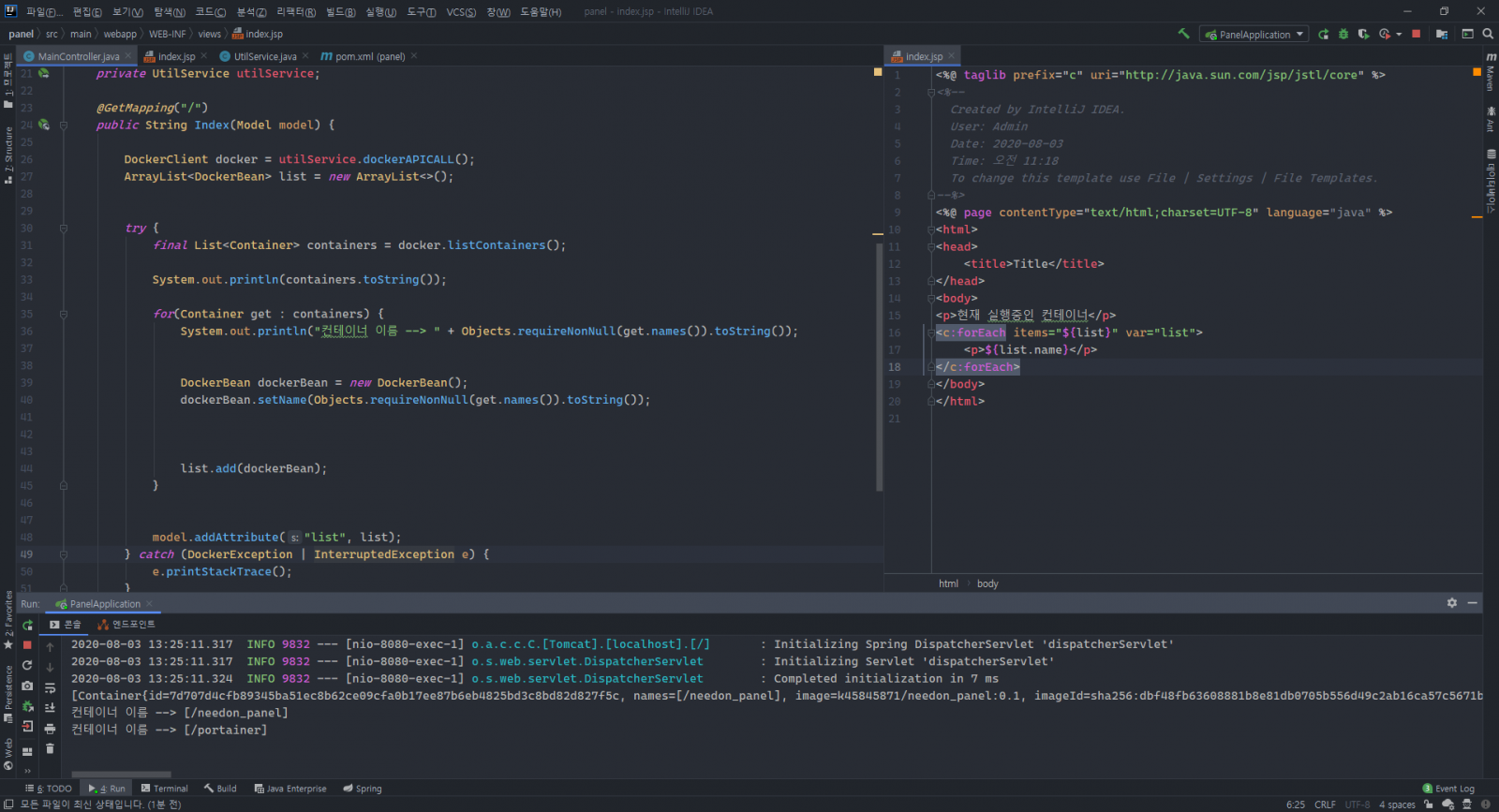Click the camera thread dump icon
This screenshot has height=812, width=1499.
click(27, 687)
